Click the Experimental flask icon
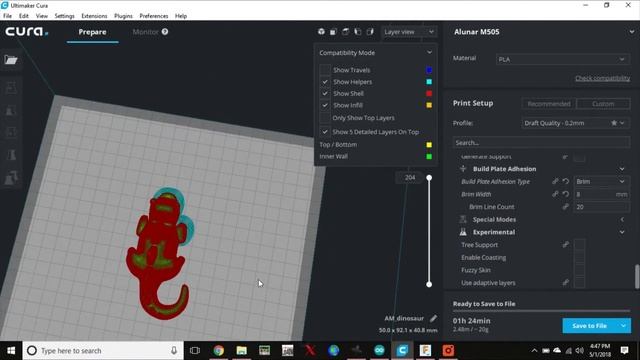Image resolution: width=640 pixels, height=360 pixels. (463, 232)
